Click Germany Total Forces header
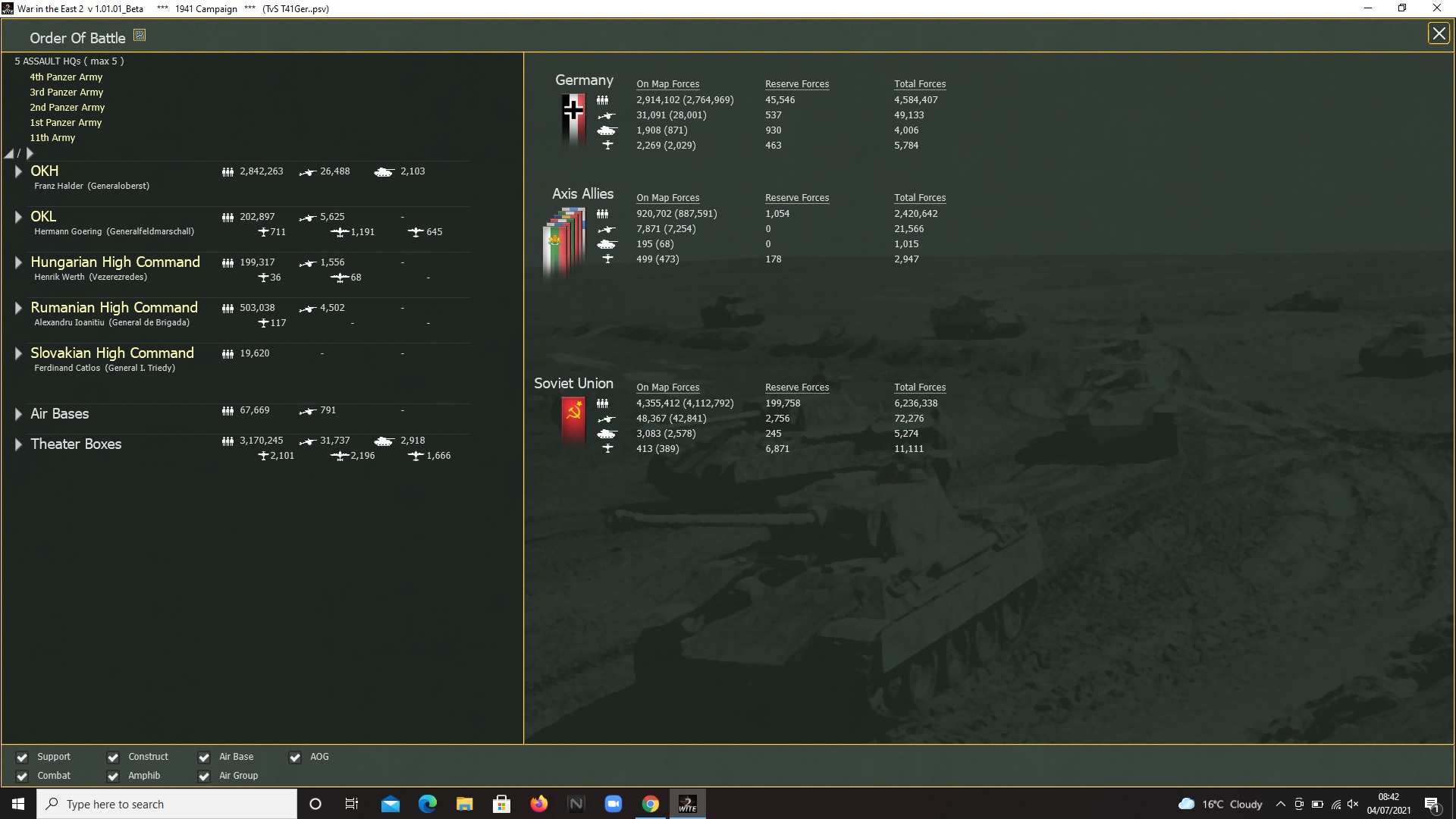 pyautogui.click(x=920, y=84)
